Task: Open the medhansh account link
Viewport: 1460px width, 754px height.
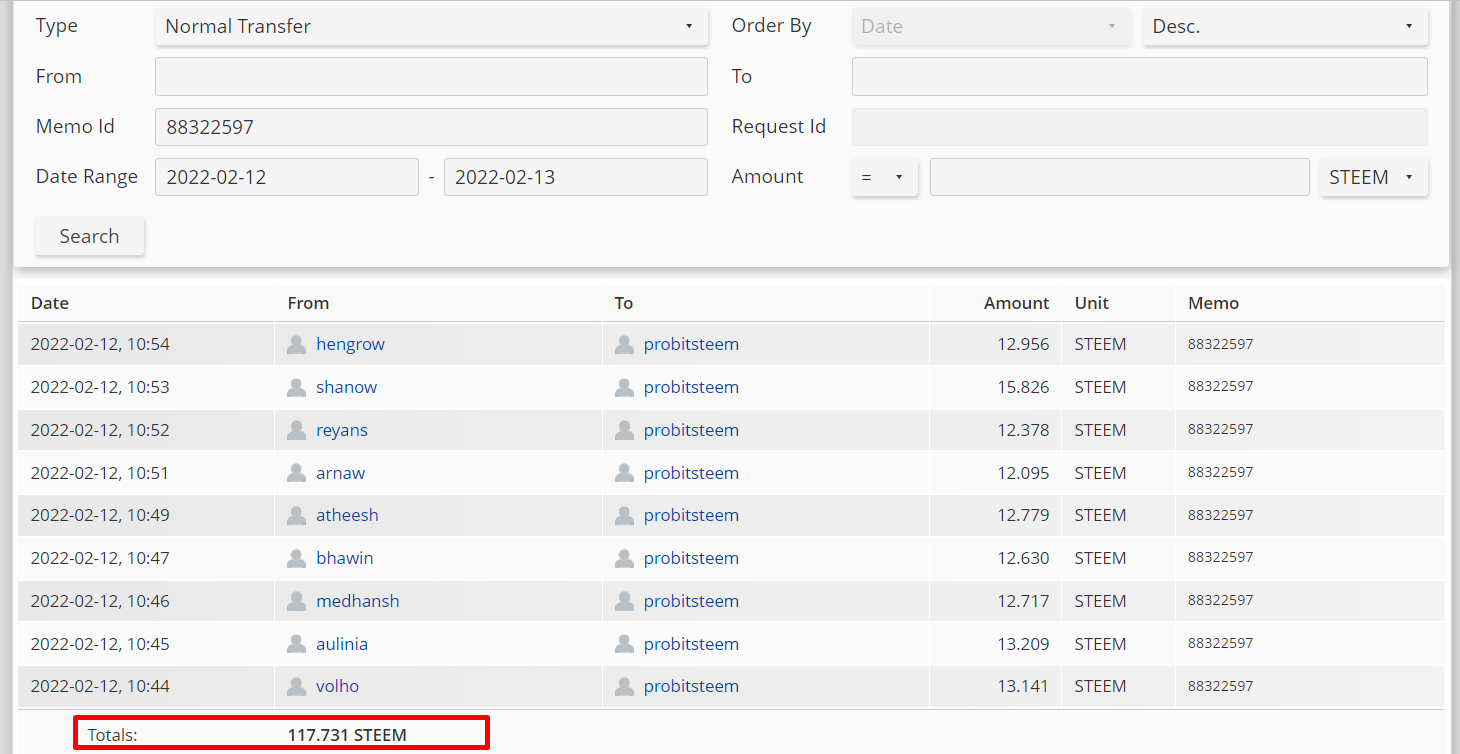Action: (x=358, y=601)
